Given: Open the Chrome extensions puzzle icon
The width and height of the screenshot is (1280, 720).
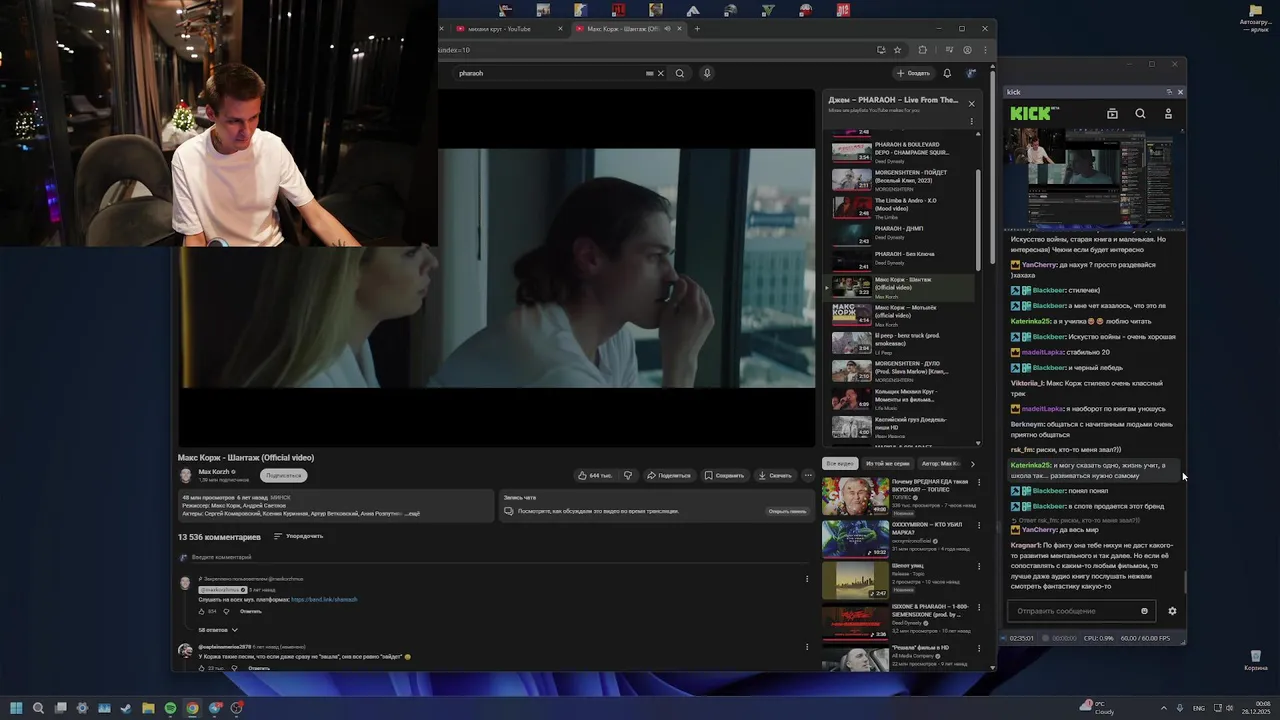Looking at the screenshot, I should point(922,50).
